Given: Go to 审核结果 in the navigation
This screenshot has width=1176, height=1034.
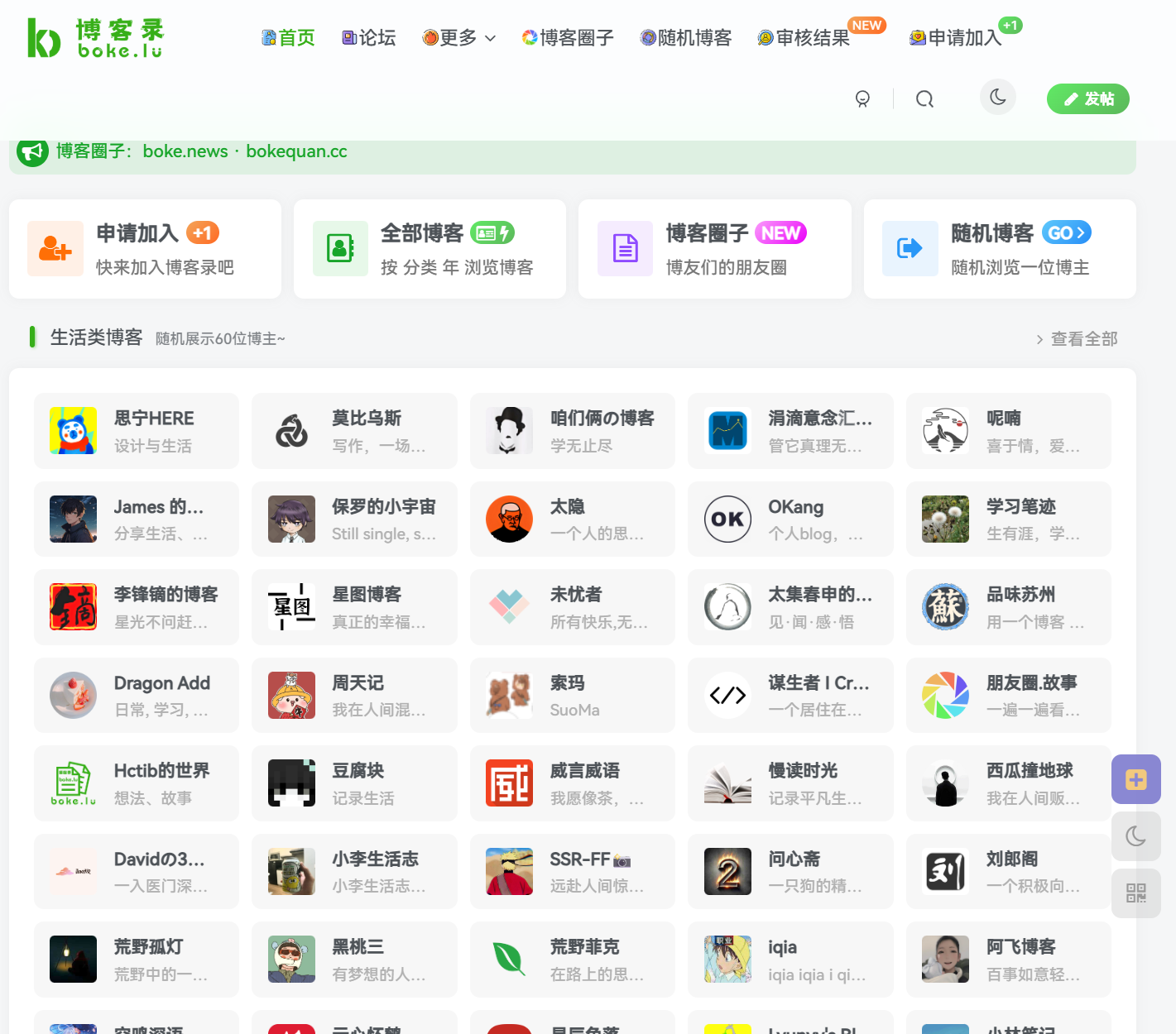Looking at the screenshot, I should tap(804, 38).
